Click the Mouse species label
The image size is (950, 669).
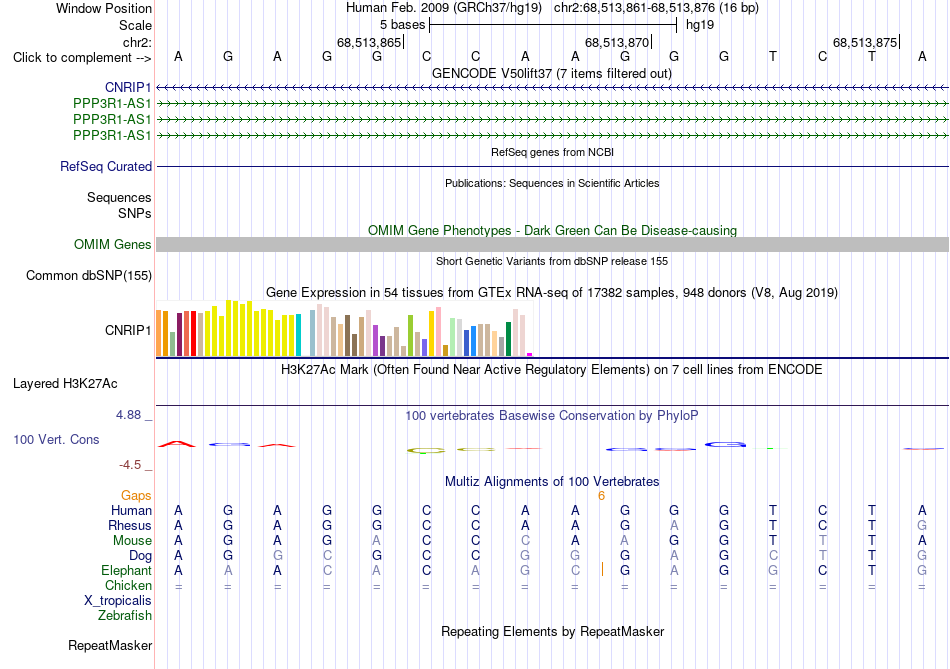pos(132,541)
